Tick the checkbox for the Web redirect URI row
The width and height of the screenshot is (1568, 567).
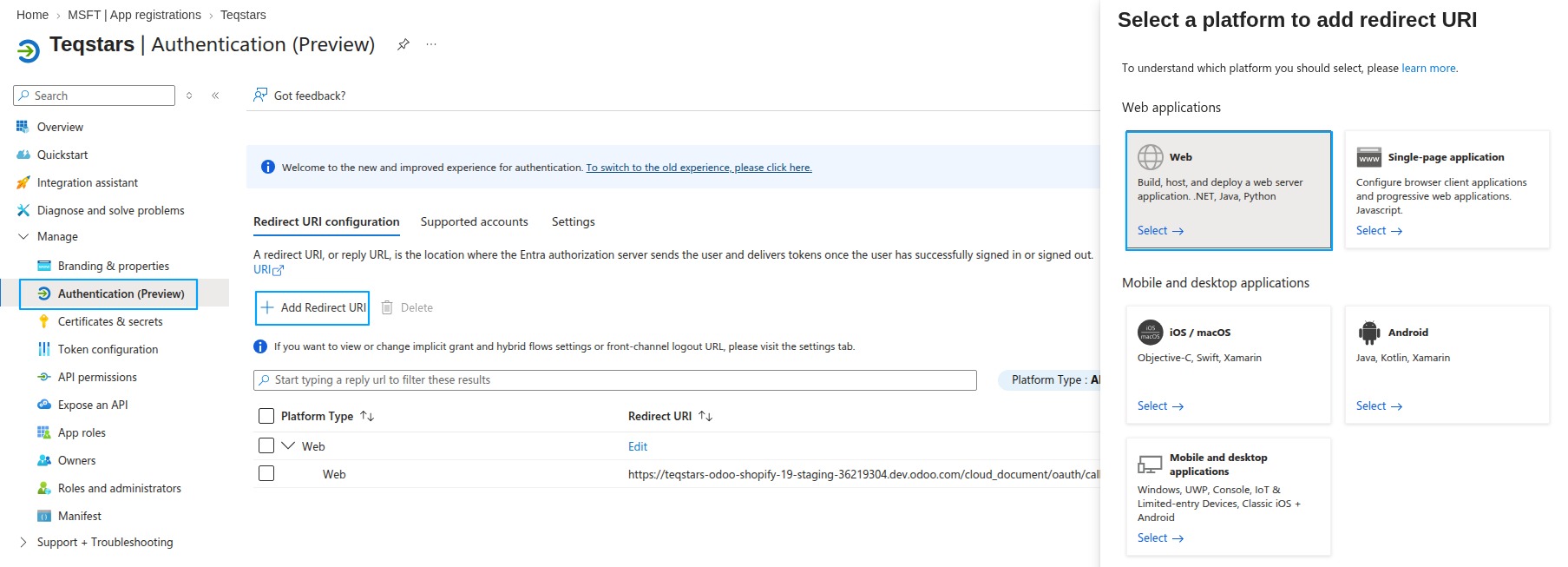pos(266,473)
